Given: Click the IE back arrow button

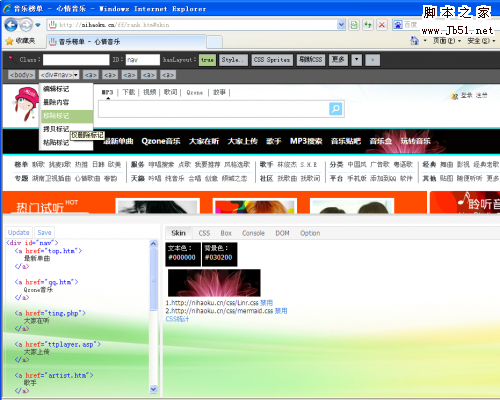Looking at the screenshot, I should (x=11, y=25).
